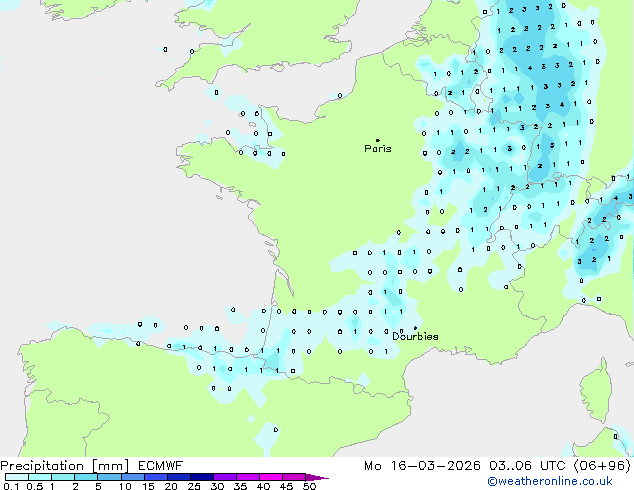The height and width of the screenshot is (490, 634).
Task: Click the forecast date Mo 16-03-2026 text
Action: coord(422,466)
